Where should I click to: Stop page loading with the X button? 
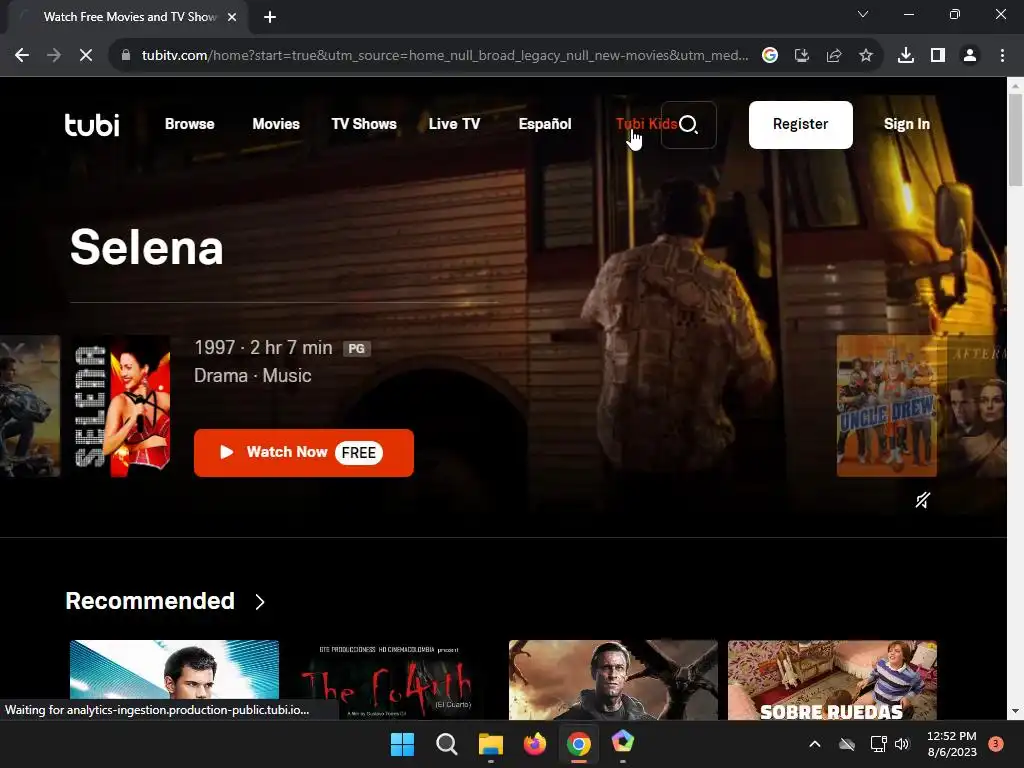pyautogui.click(x=86, y=56)
